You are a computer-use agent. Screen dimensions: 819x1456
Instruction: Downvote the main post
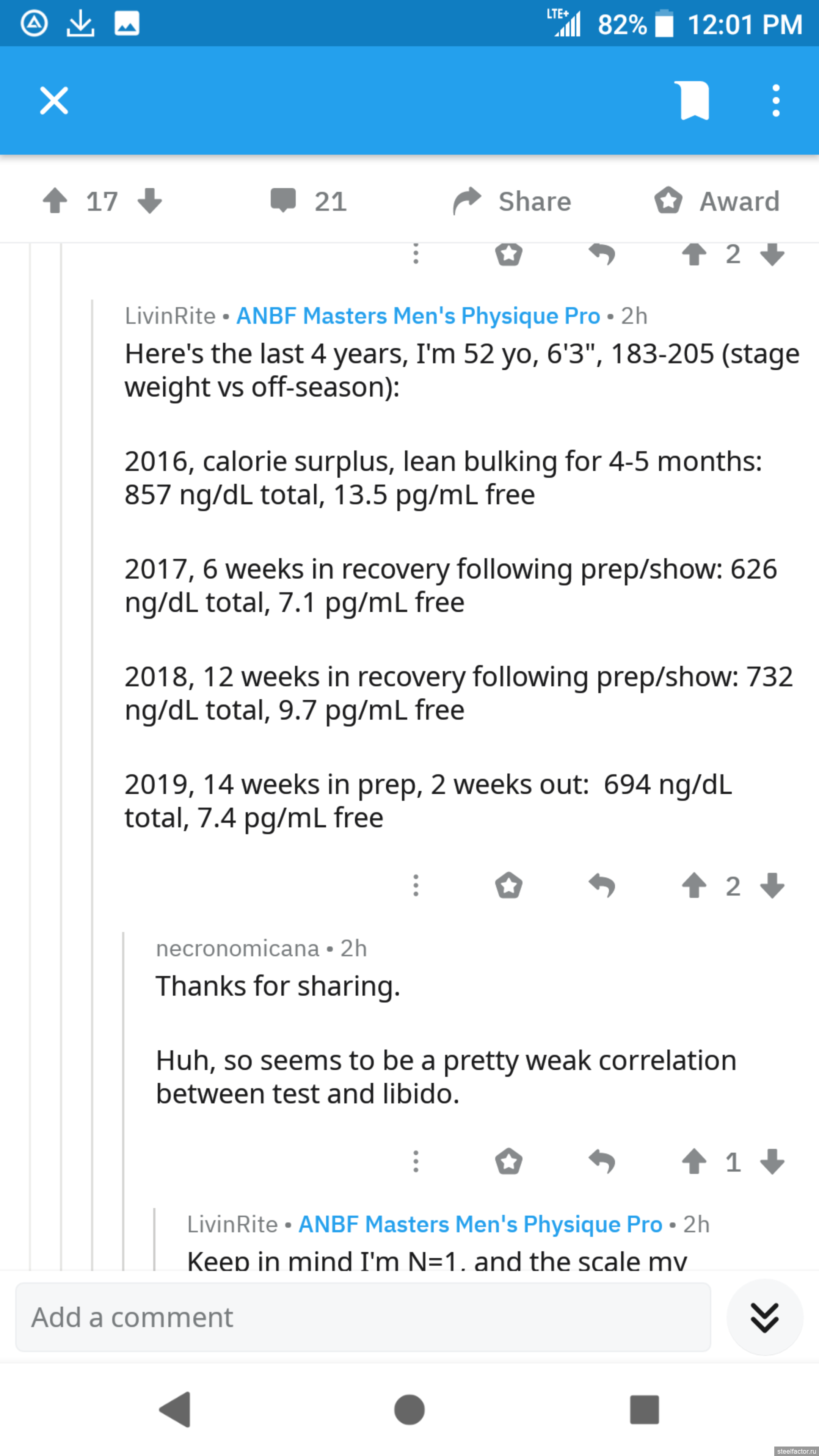150,201
